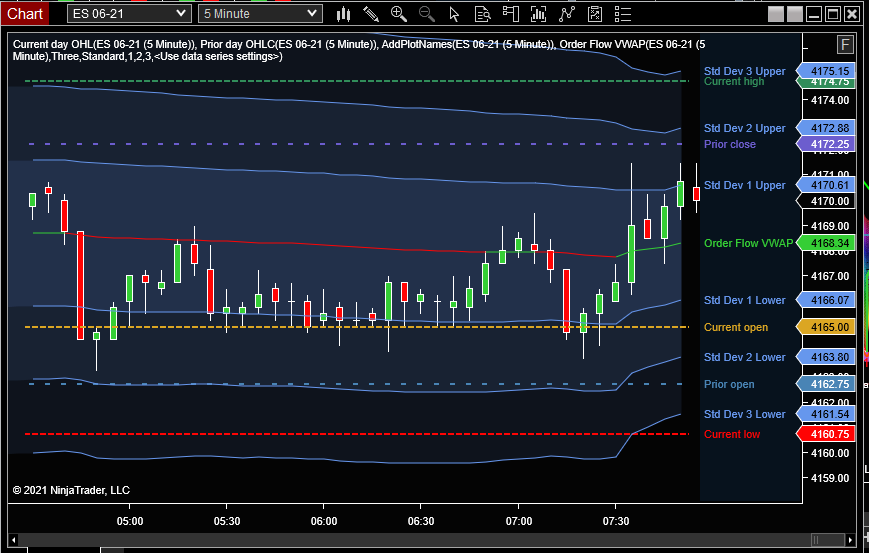Click the 07:00 time axis label

[x=519, y=521]
